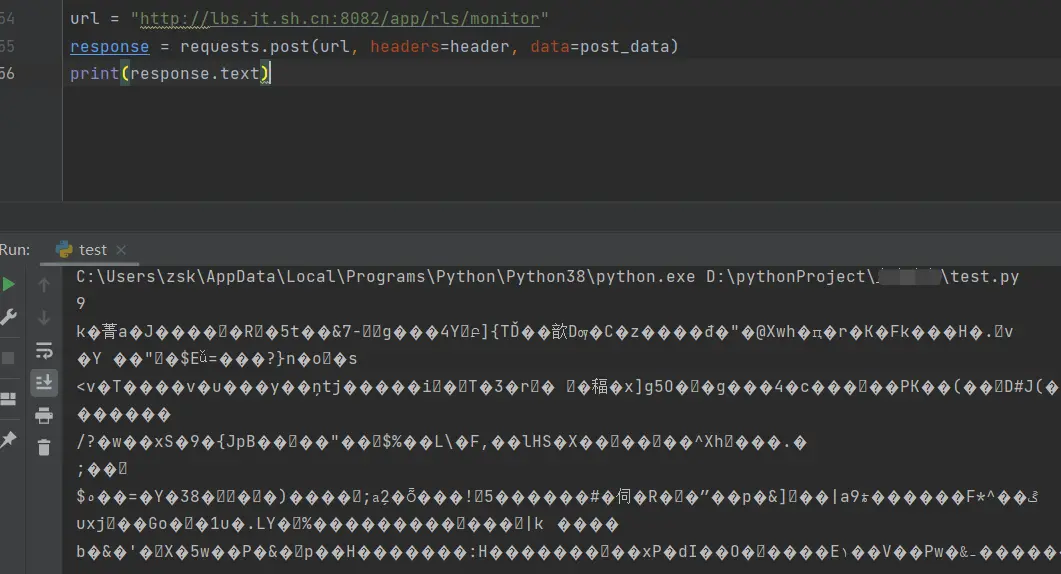1061x574 pixels.
Task: Click the Run: panel label
Action: 15,250
